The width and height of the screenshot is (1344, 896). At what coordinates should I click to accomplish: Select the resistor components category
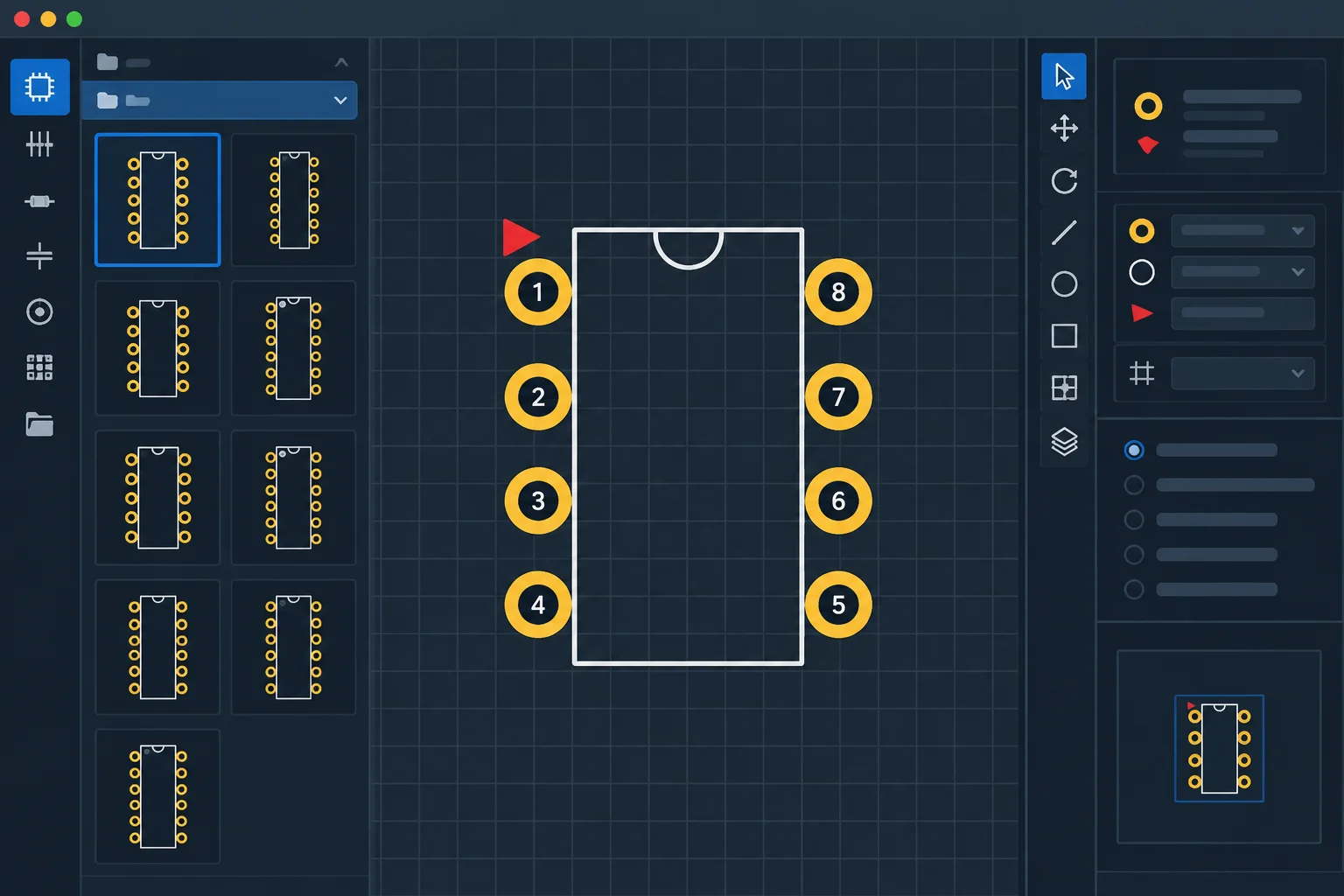[39, 201]
